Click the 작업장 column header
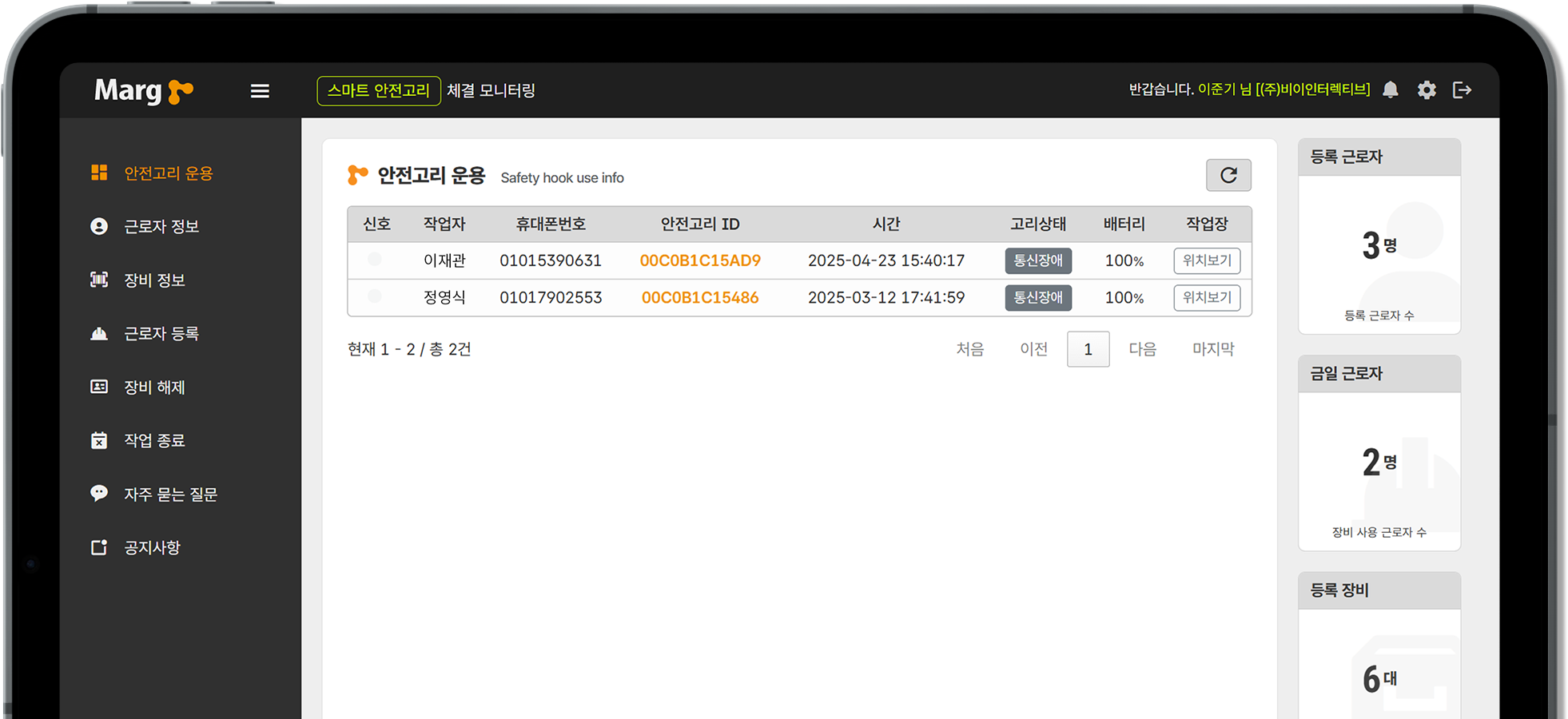1568x719 pixels. click(1207, 224)
